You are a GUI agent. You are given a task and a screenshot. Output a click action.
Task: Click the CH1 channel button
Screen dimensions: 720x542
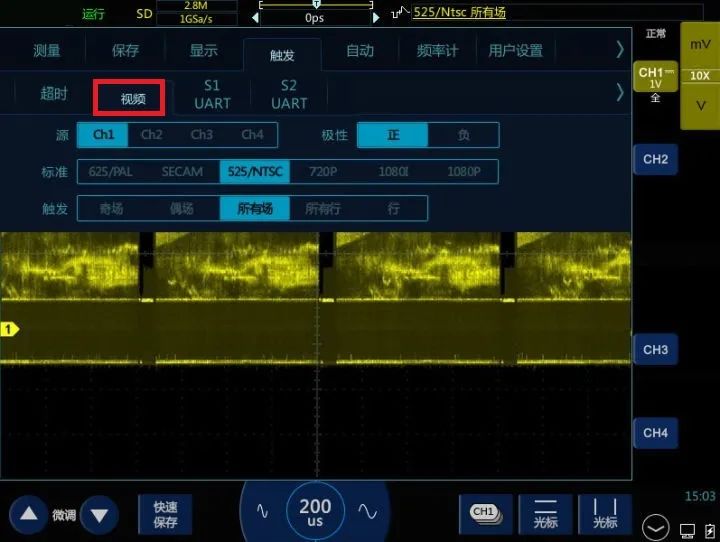pyautogui.click(x=655, y=77)
